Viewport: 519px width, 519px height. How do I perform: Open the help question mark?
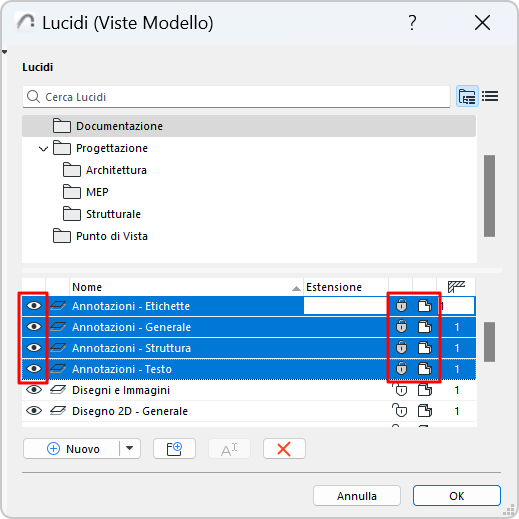coord(413,23)
